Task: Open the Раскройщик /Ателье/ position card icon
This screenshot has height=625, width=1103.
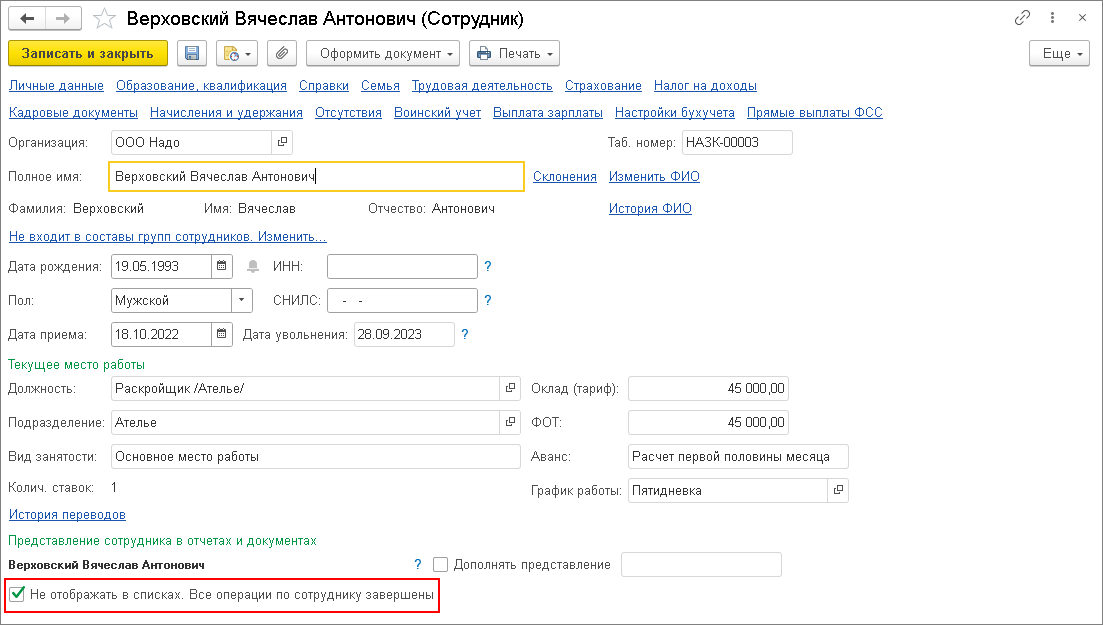Action: point(510,389)
